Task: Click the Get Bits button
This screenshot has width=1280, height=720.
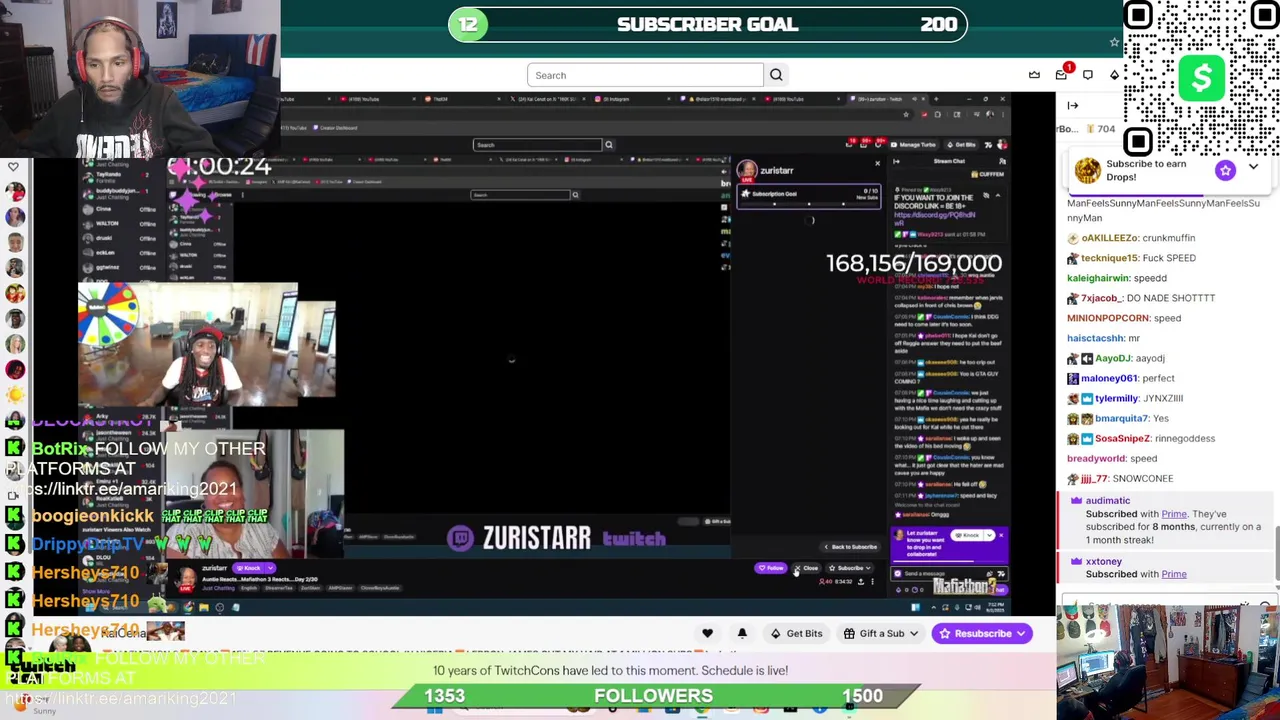Action: point(796,633)
